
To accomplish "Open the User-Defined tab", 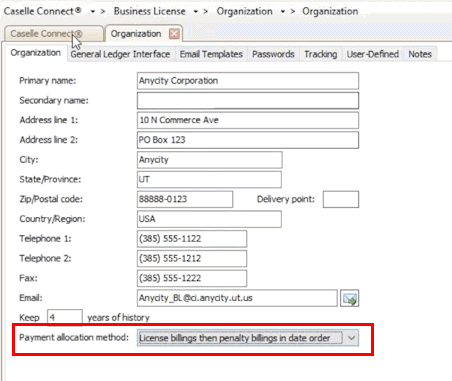I will (x=372, y=54).
